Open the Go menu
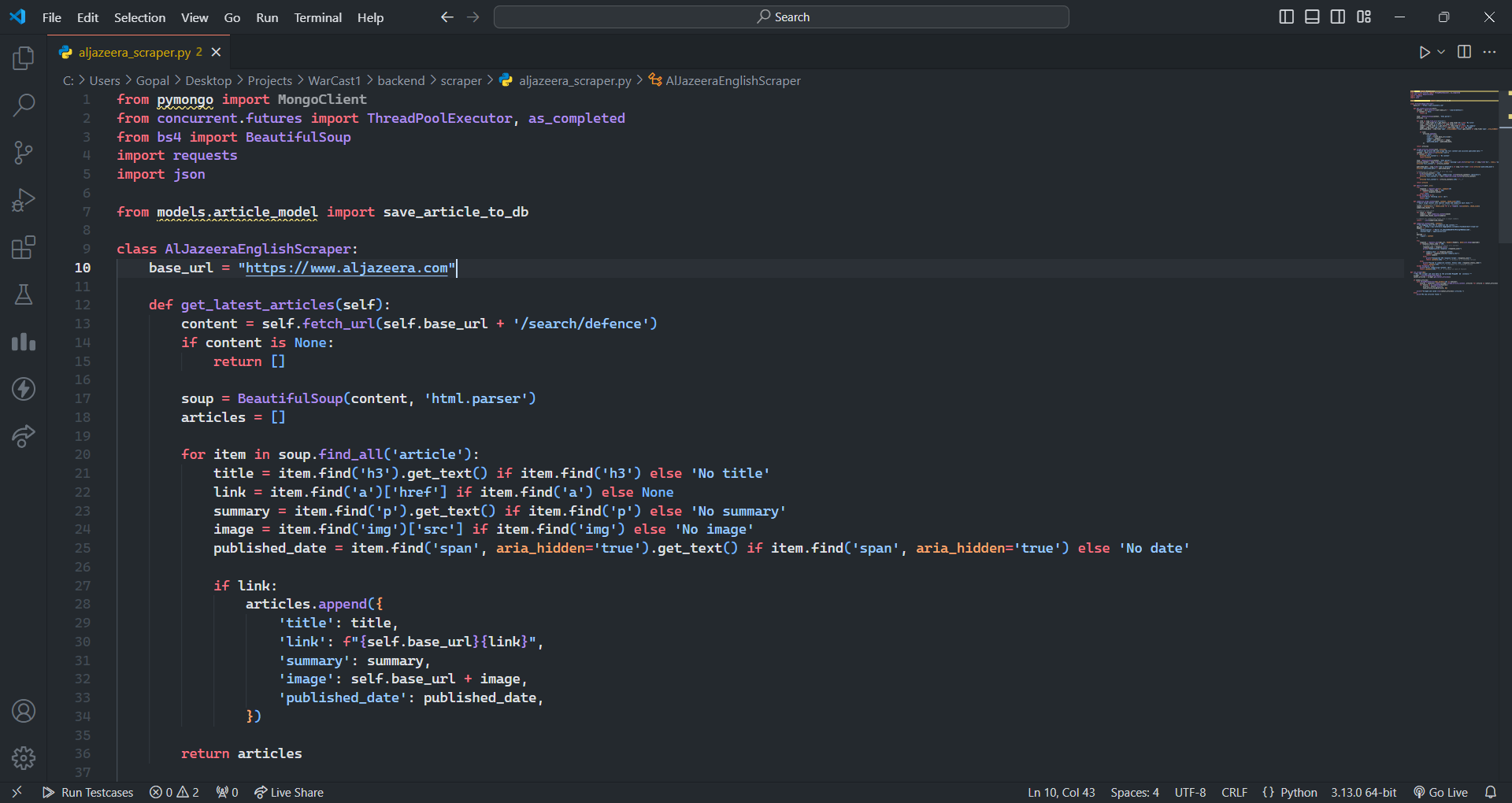1512x803 pixels. pos(232,17)
